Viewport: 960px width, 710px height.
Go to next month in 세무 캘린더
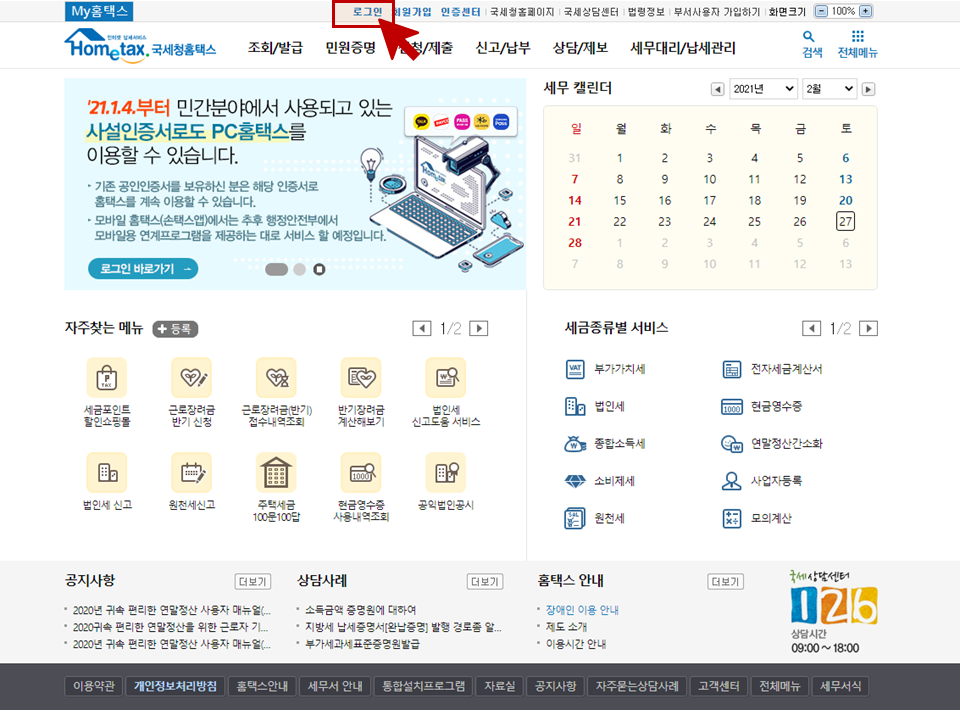click(x=868, y=89)
